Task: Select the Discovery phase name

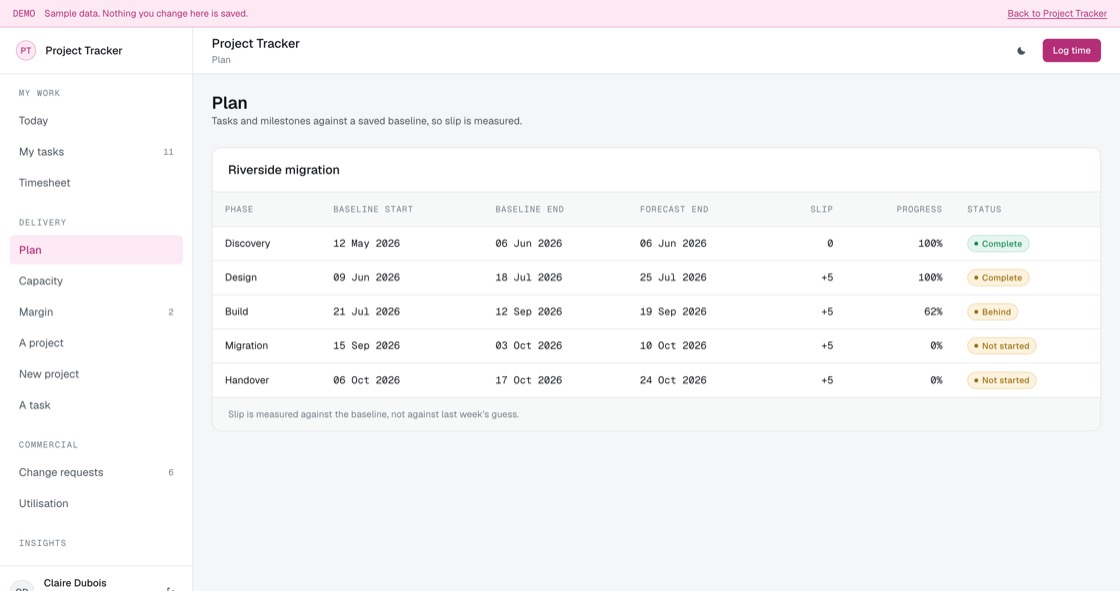Action: pyautogui.click(x=247, y=244)
